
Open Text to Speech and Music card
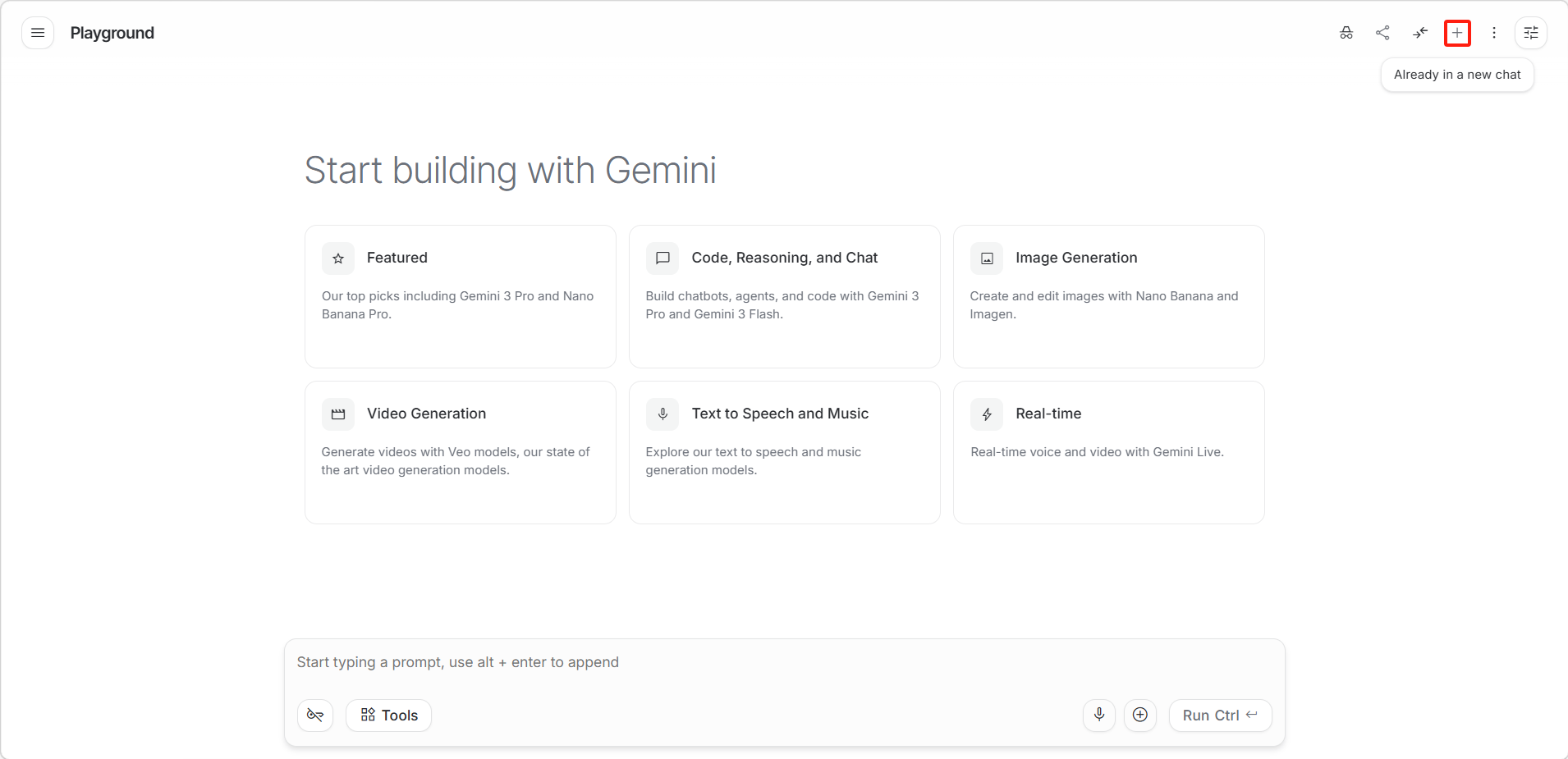click(x=784, y=452)
